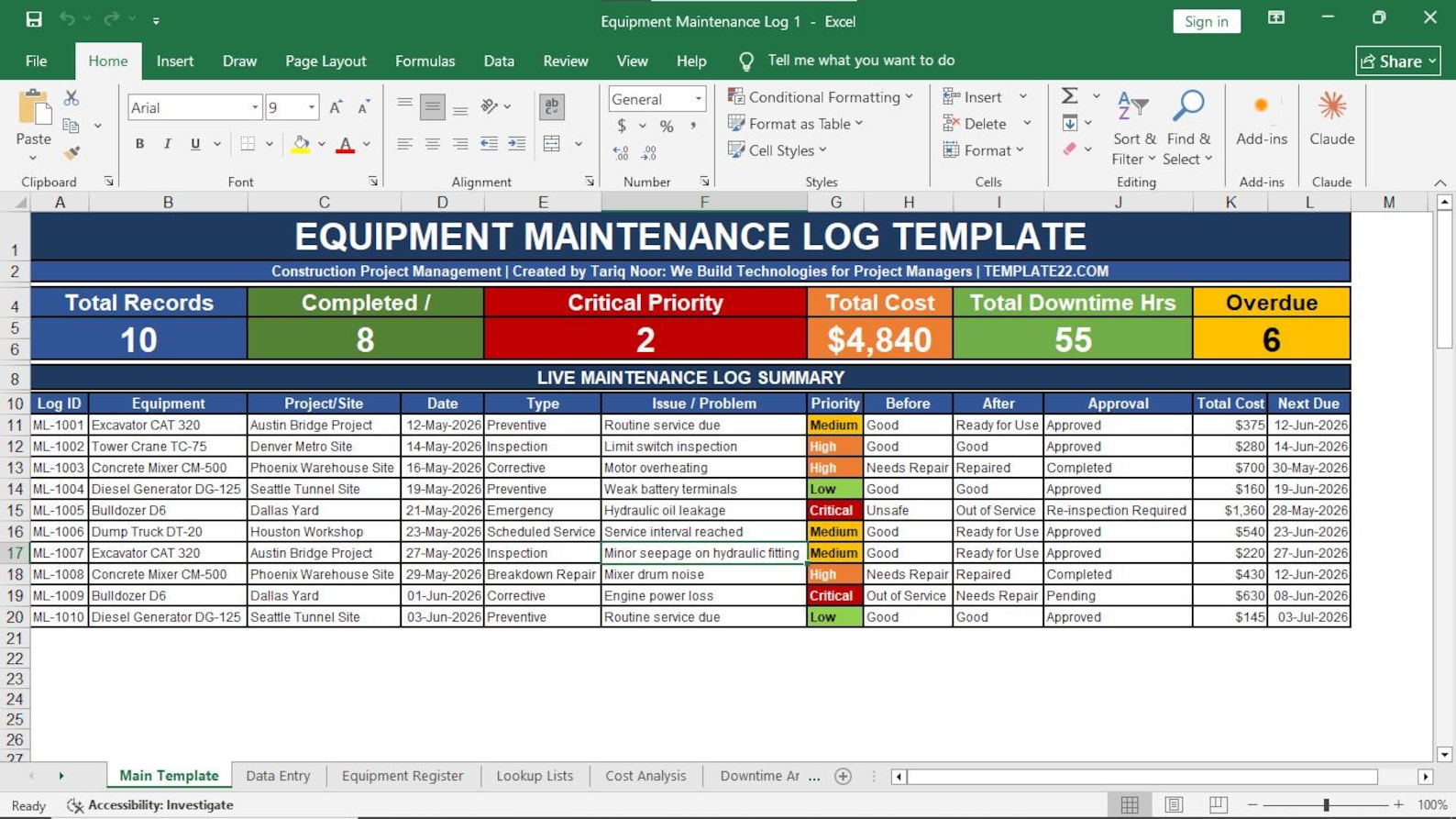1456x819 pixels.
Task: Click the Accounting dollar format icon
Action: click(x=622, y=126)
